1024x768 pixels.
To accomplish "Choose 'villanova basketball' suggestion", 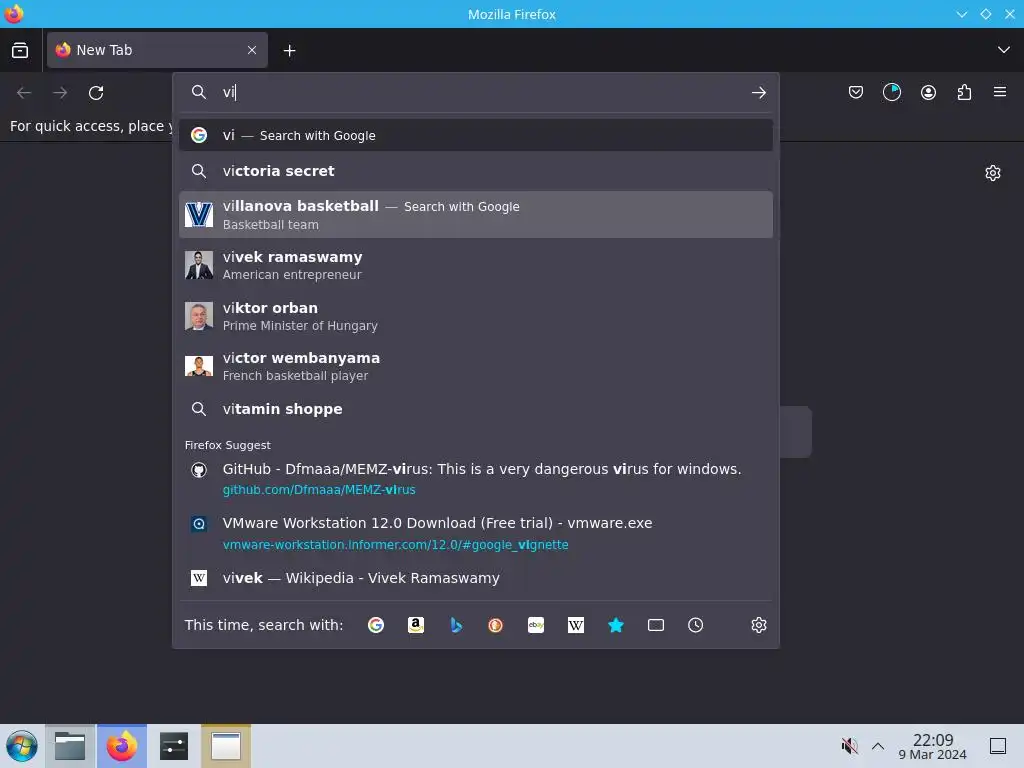I will [475, 215].
